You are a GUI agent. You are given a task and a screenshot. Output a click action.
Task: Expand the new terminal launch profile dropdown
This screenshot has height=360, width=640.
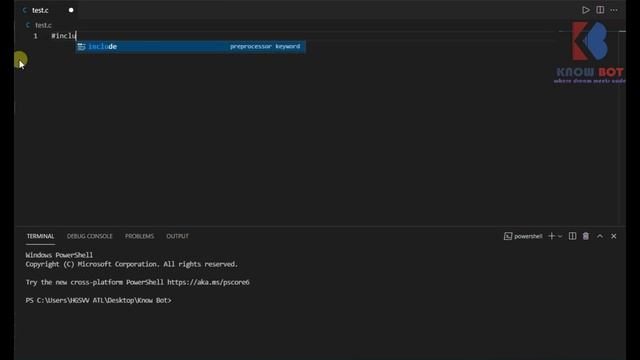pyautogui.click(x=560, y=236)
